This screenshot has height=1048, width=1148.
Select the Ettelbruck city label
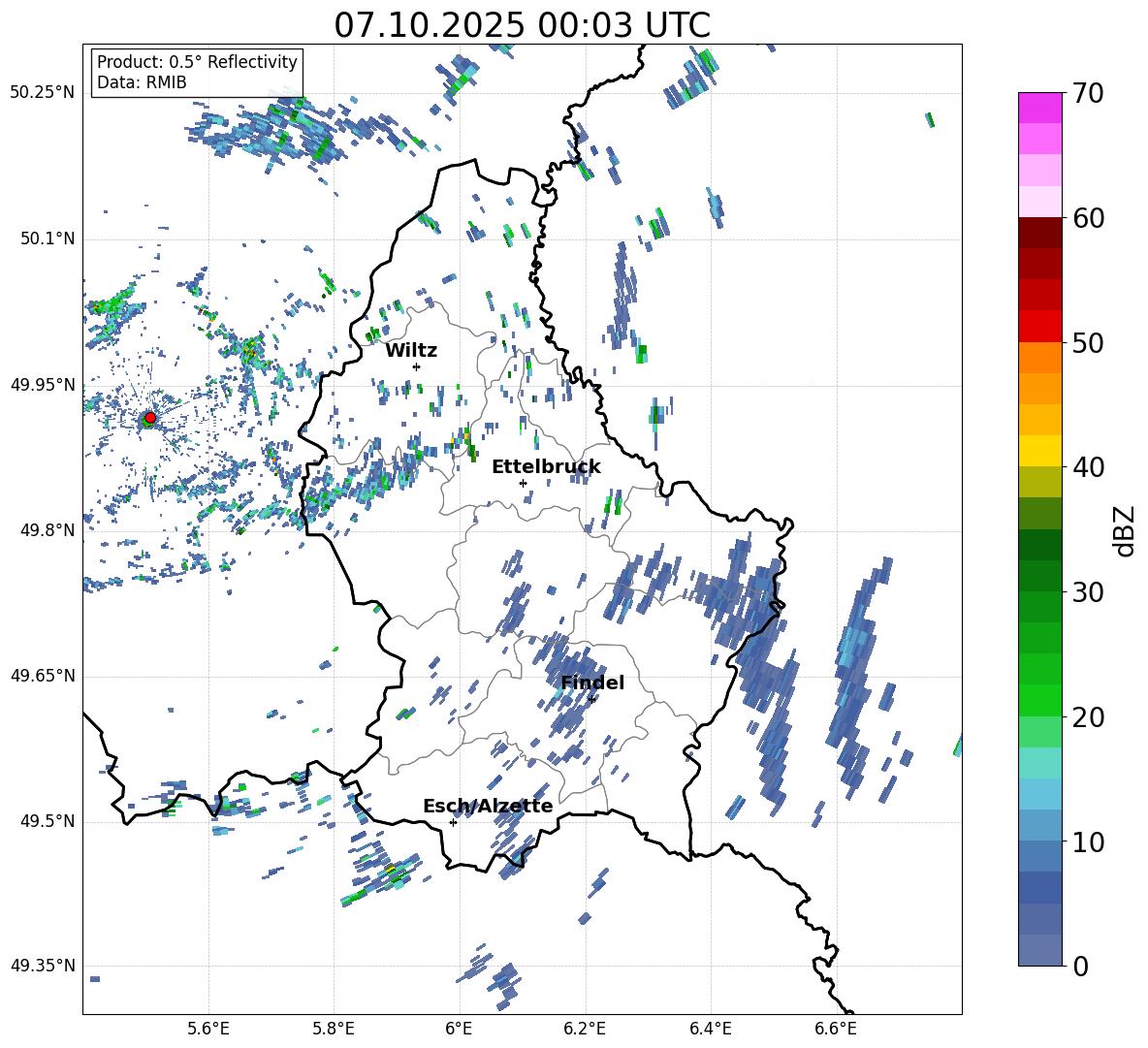(545, 466)
